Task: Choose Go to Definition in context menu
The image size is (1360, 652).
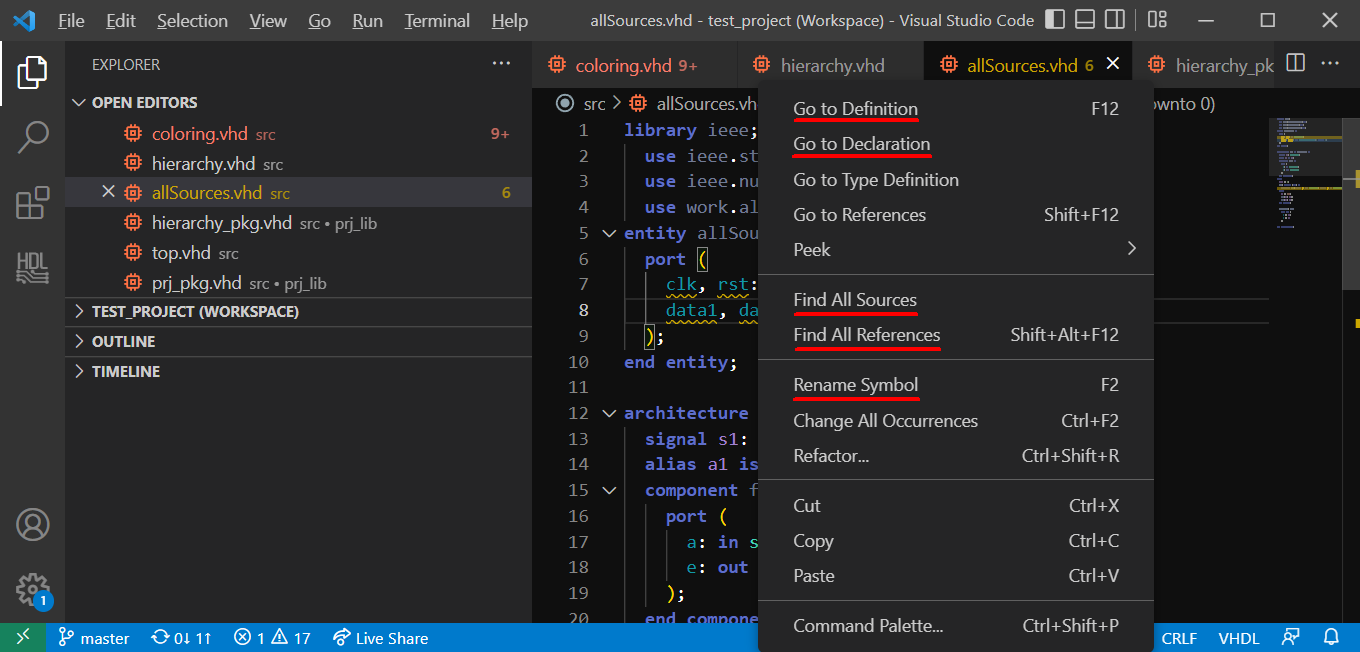Action: coord(956,109)
